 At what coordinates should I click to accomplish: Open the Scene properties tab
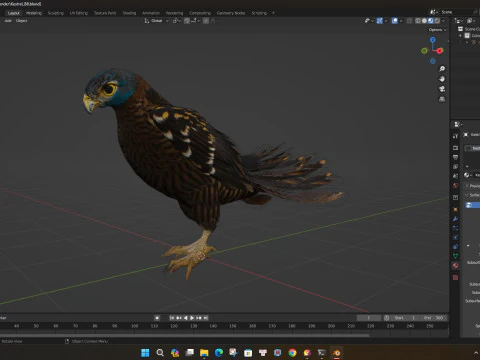point(456,176)
